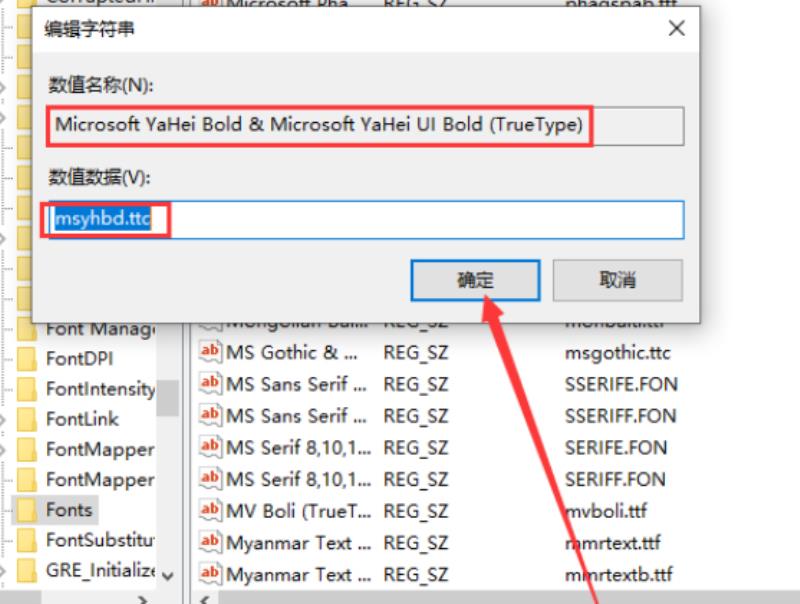Open the FontIntensityCorrection registry key

coord(101,389)
